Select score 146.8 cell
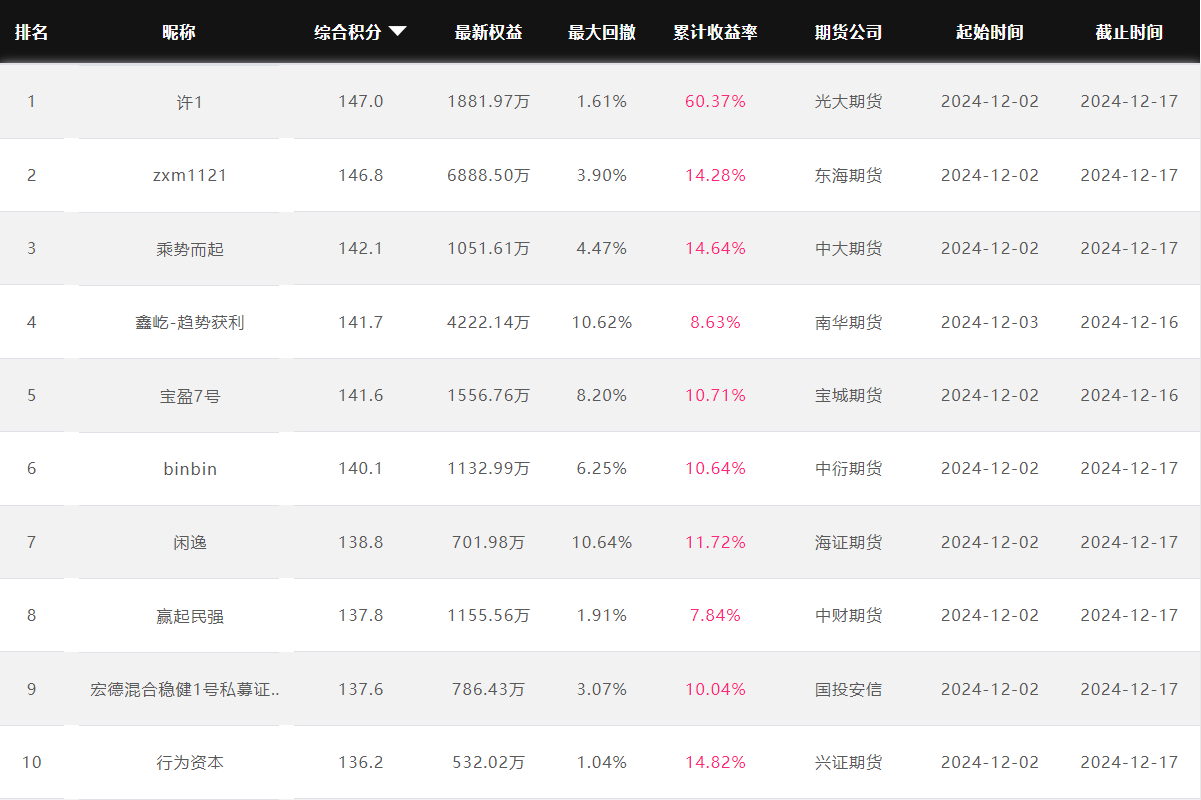The width and height of the screenshot is (1201, 800). pyautogui.click(x=360, y=175)
